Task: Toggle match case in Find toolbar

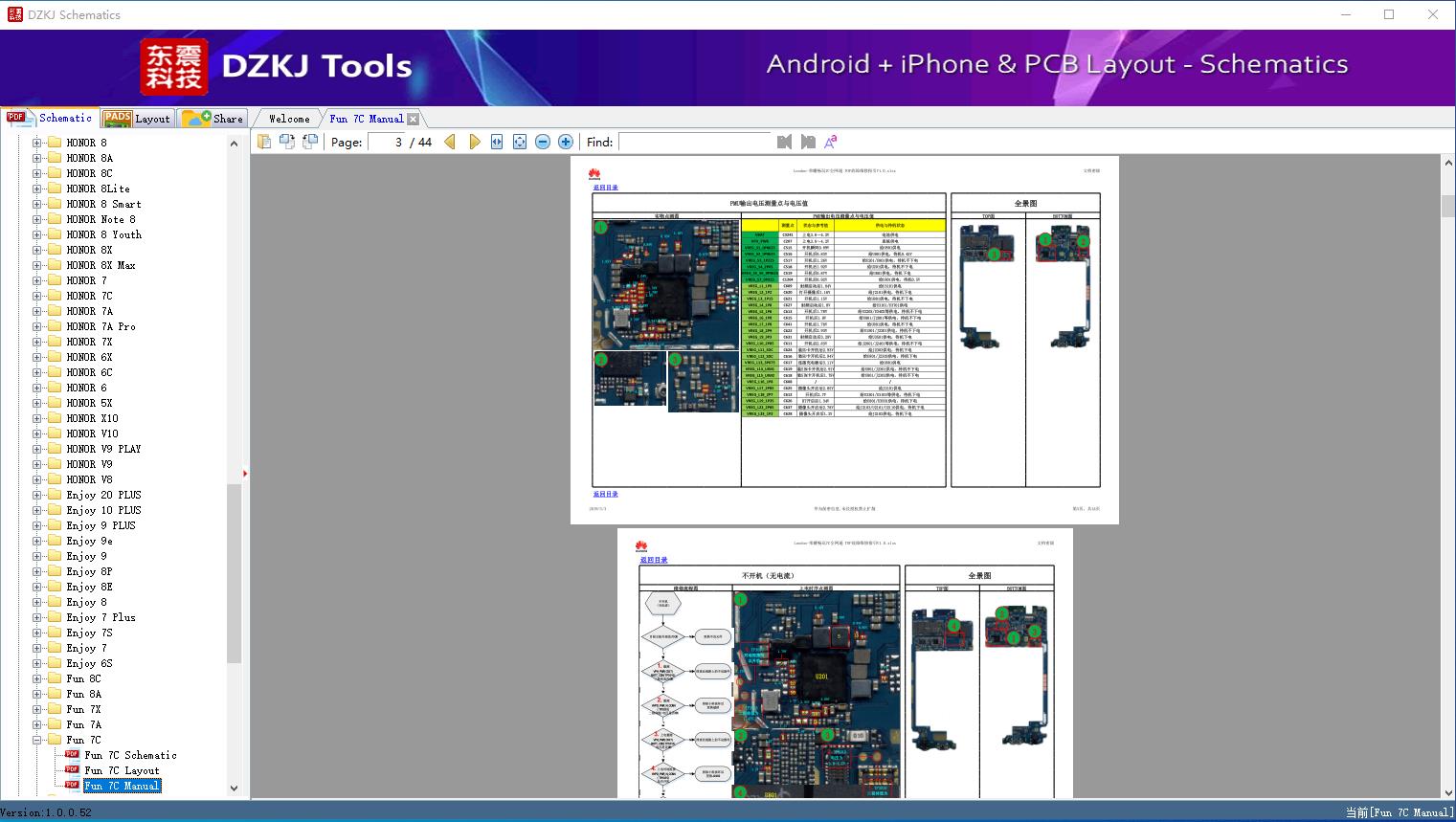Action: pos(831,142)
